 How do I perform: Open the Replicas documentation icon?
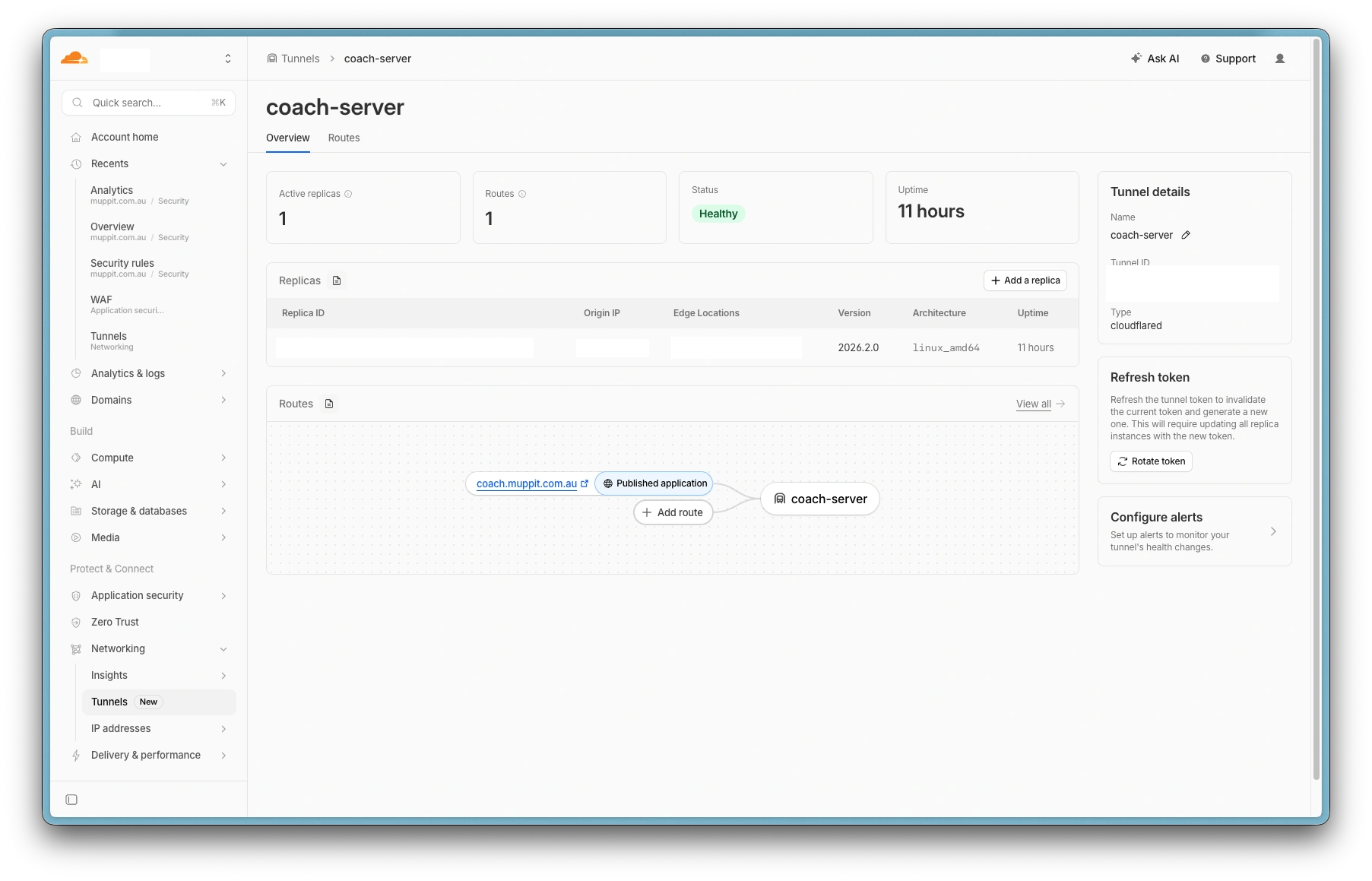click(337, 280)
